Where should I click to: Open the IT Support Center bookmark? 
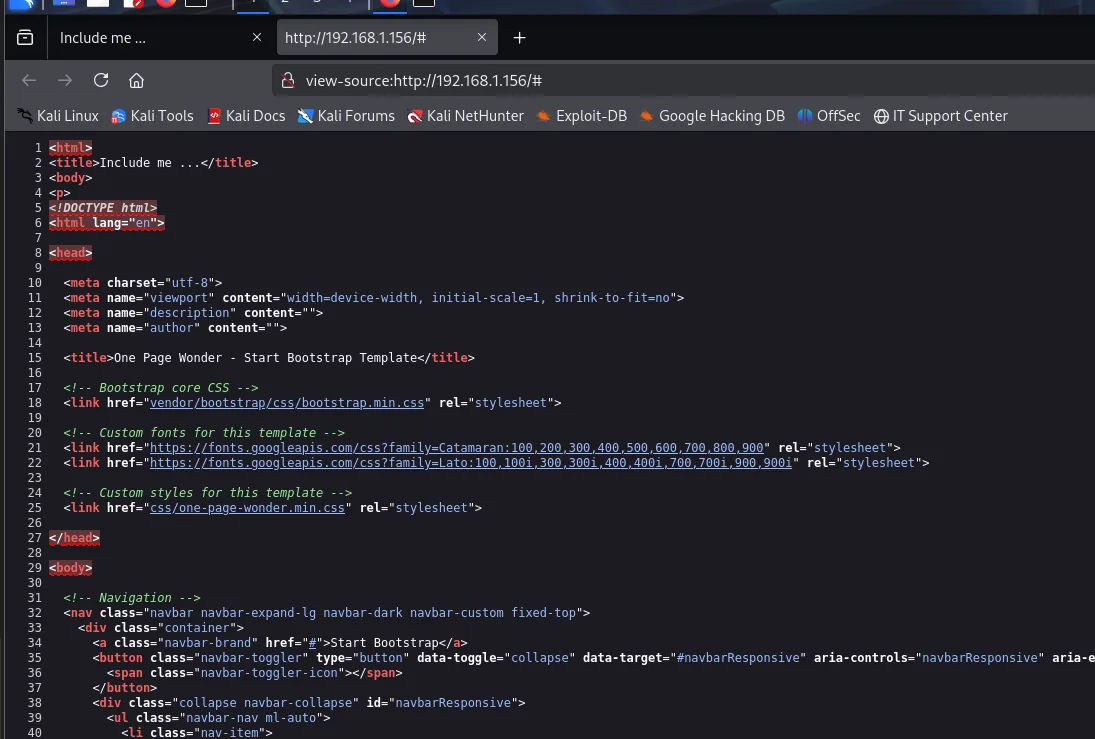(941, 116)
